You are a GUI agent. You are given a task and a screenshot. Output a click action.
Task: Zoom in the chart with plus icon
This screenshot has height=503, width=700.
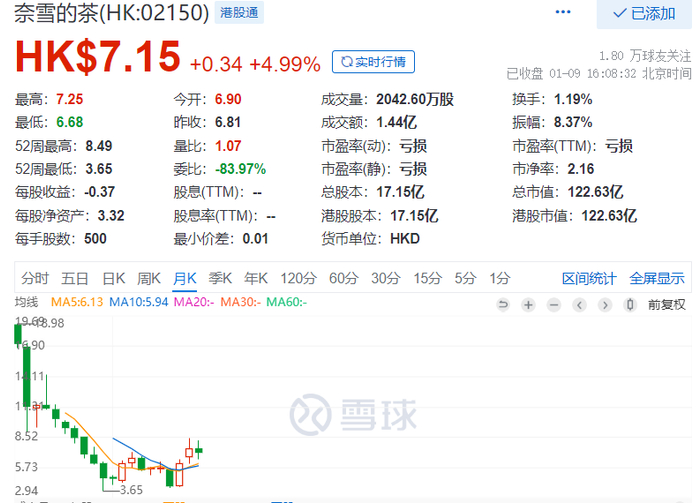coord(529,305)
